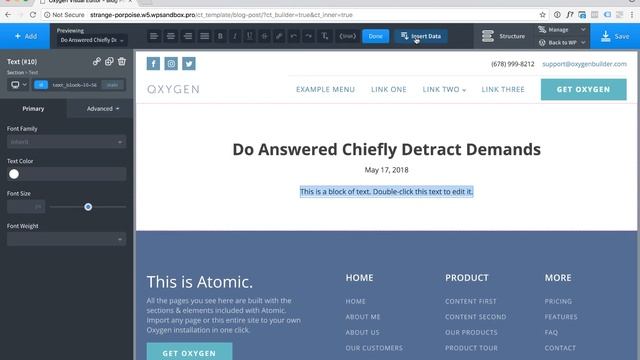The image size is (640, 360).
Task: Select the LINK THREE menu item
Action: pos(503,89)
